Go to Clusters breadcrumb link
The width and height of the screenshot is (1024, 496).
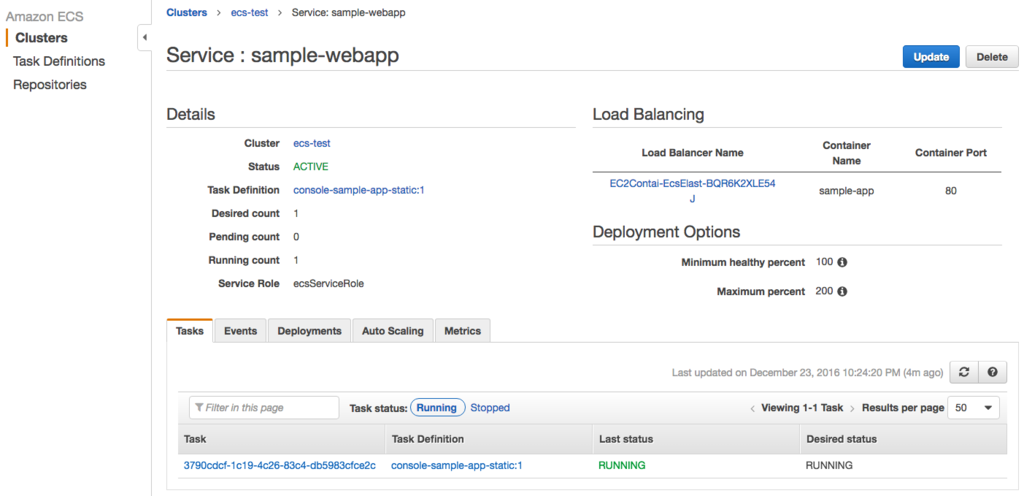point(187,12)
